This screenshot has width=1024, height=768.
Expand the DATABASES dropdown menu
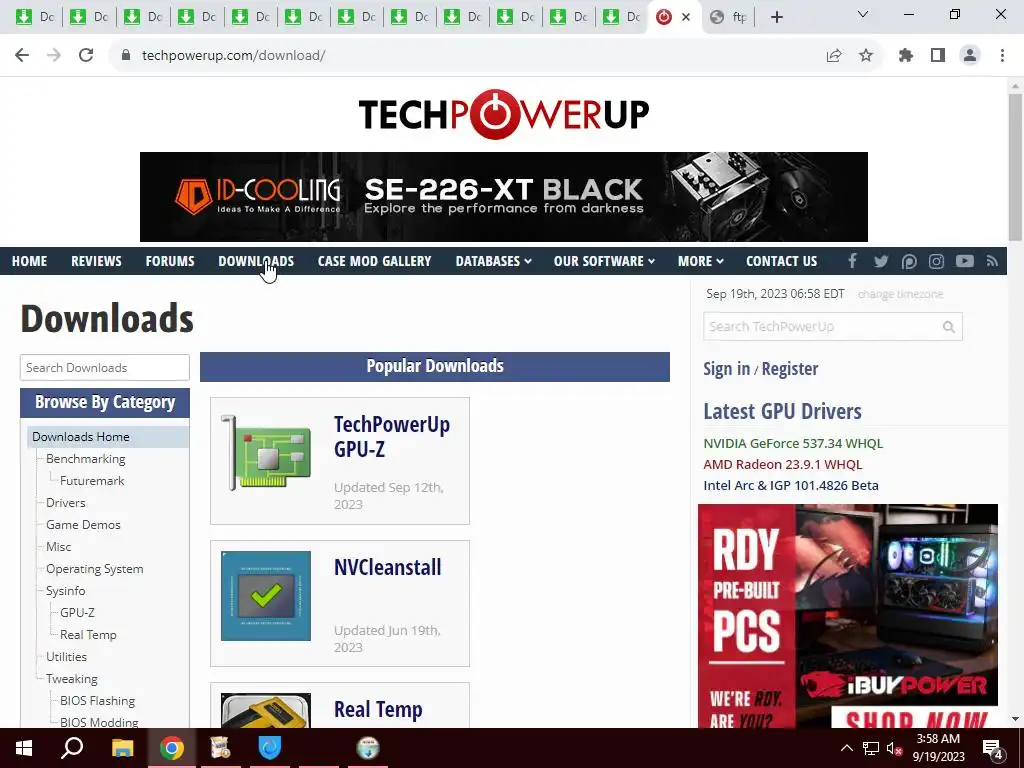[x=493, y=261]
